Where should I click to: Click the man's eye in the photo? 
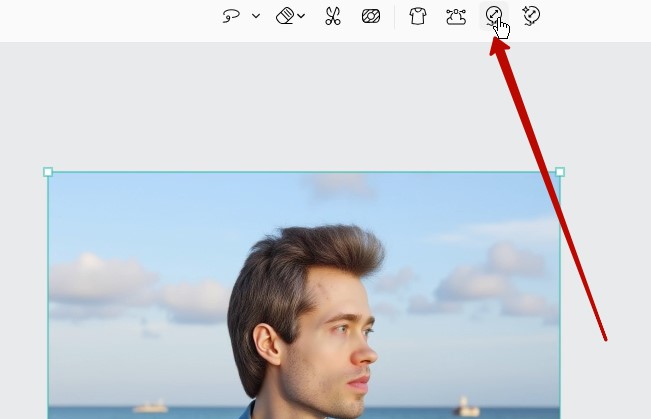point(341,331)
